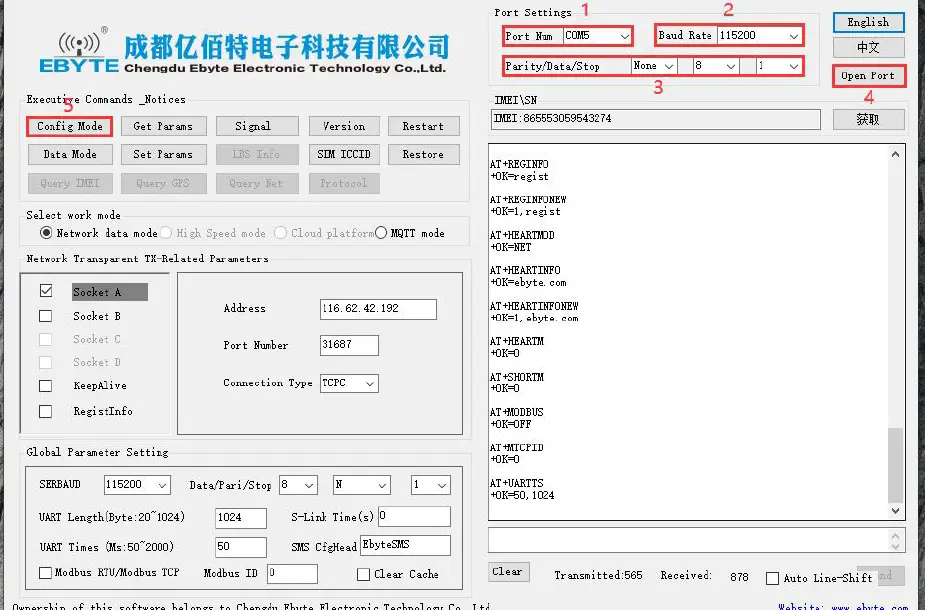
Task: Click the log scrollbar down arrow
Action: click(896, 511)
